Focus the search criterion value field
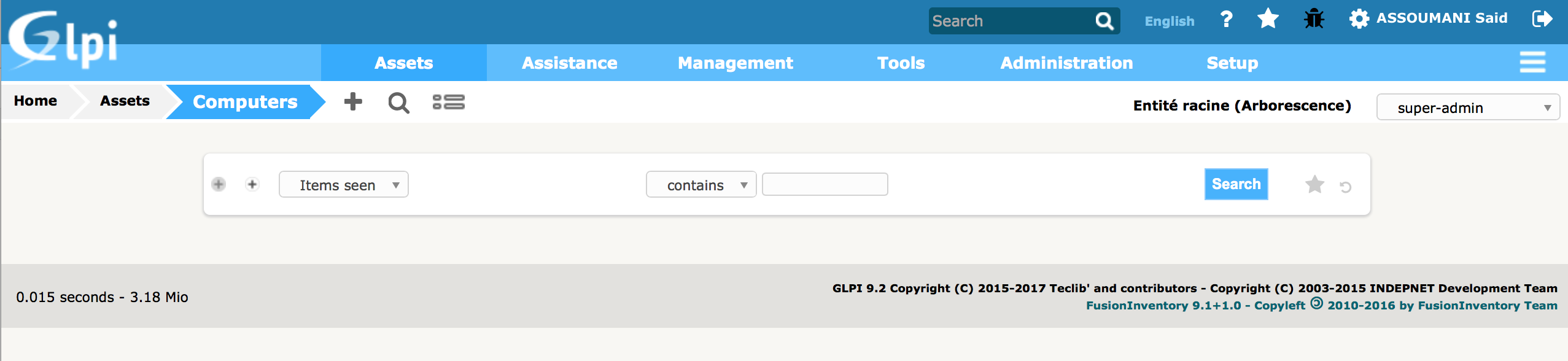1568x361 pixels. 825,184
